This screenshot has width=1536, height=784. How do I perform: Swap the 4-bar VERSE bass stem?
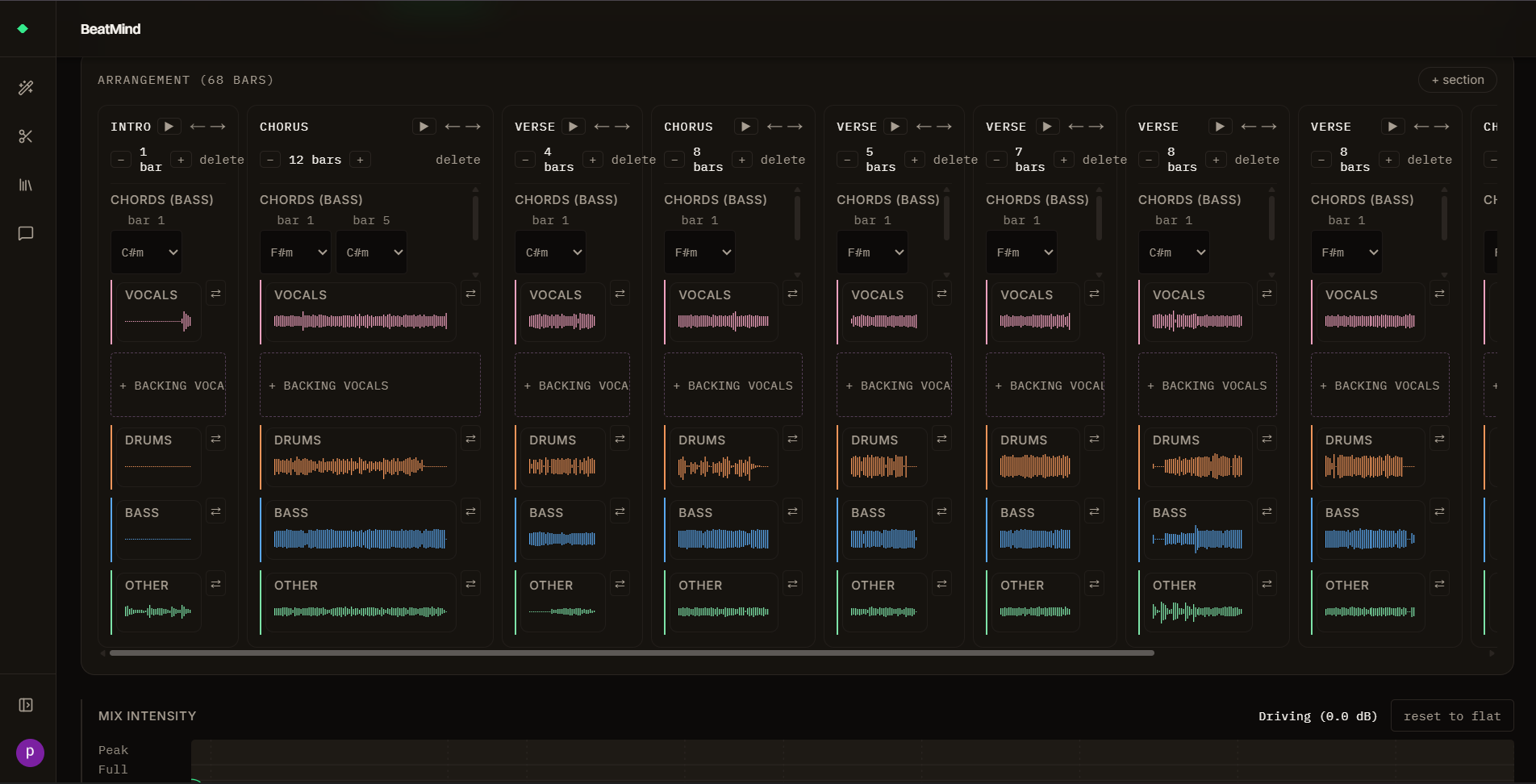click(x=620, y=511)
